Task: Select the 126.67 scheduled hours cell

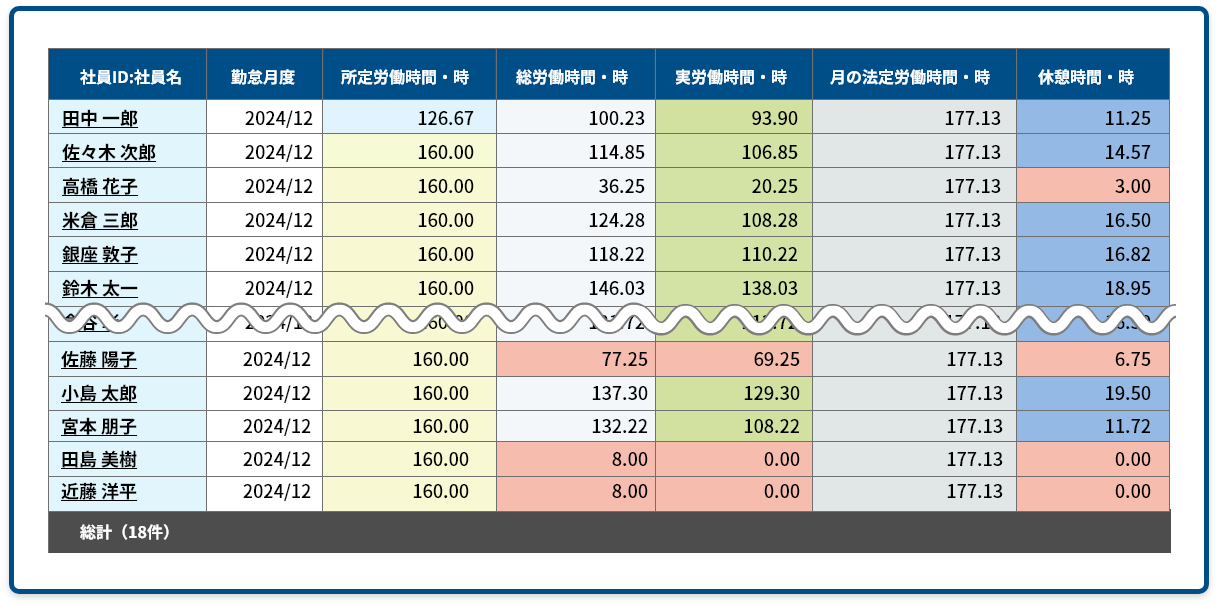Action: click(409, 119)
